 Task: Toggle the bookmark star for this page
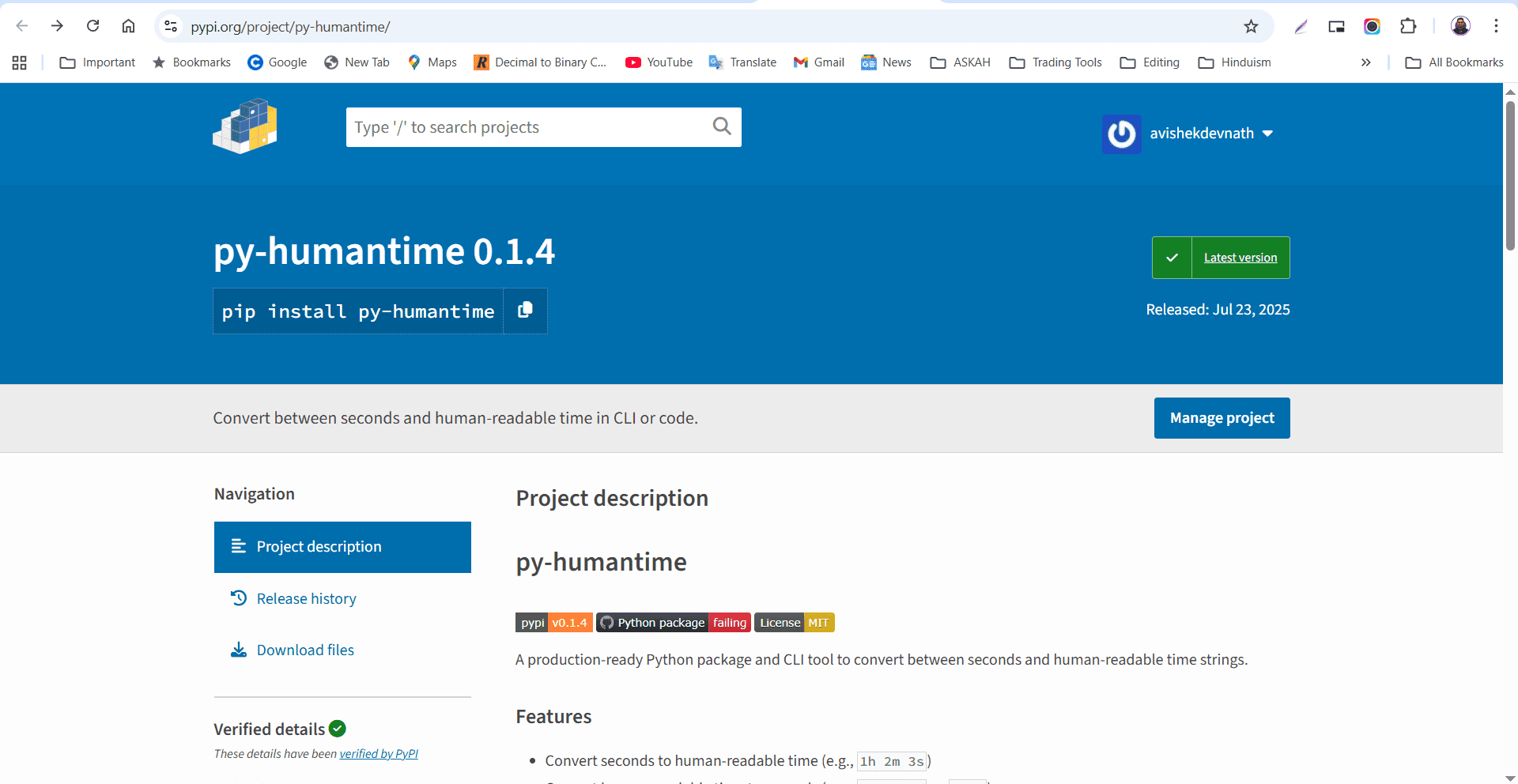tap(1251, 26)
